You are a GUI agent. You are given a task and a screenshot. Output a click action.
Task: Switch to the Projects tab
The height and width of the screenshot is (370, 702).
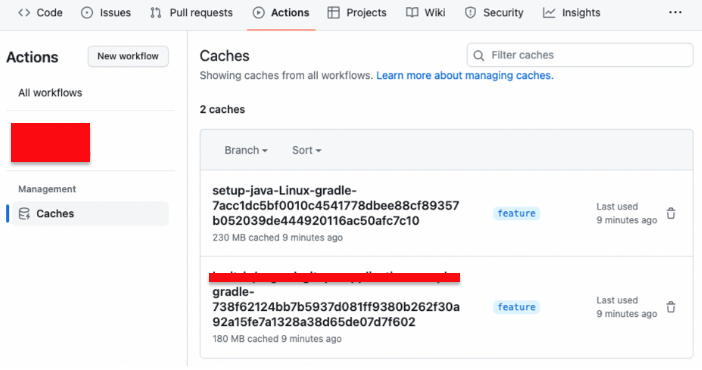pyautogui.click(x=357, y=13)
